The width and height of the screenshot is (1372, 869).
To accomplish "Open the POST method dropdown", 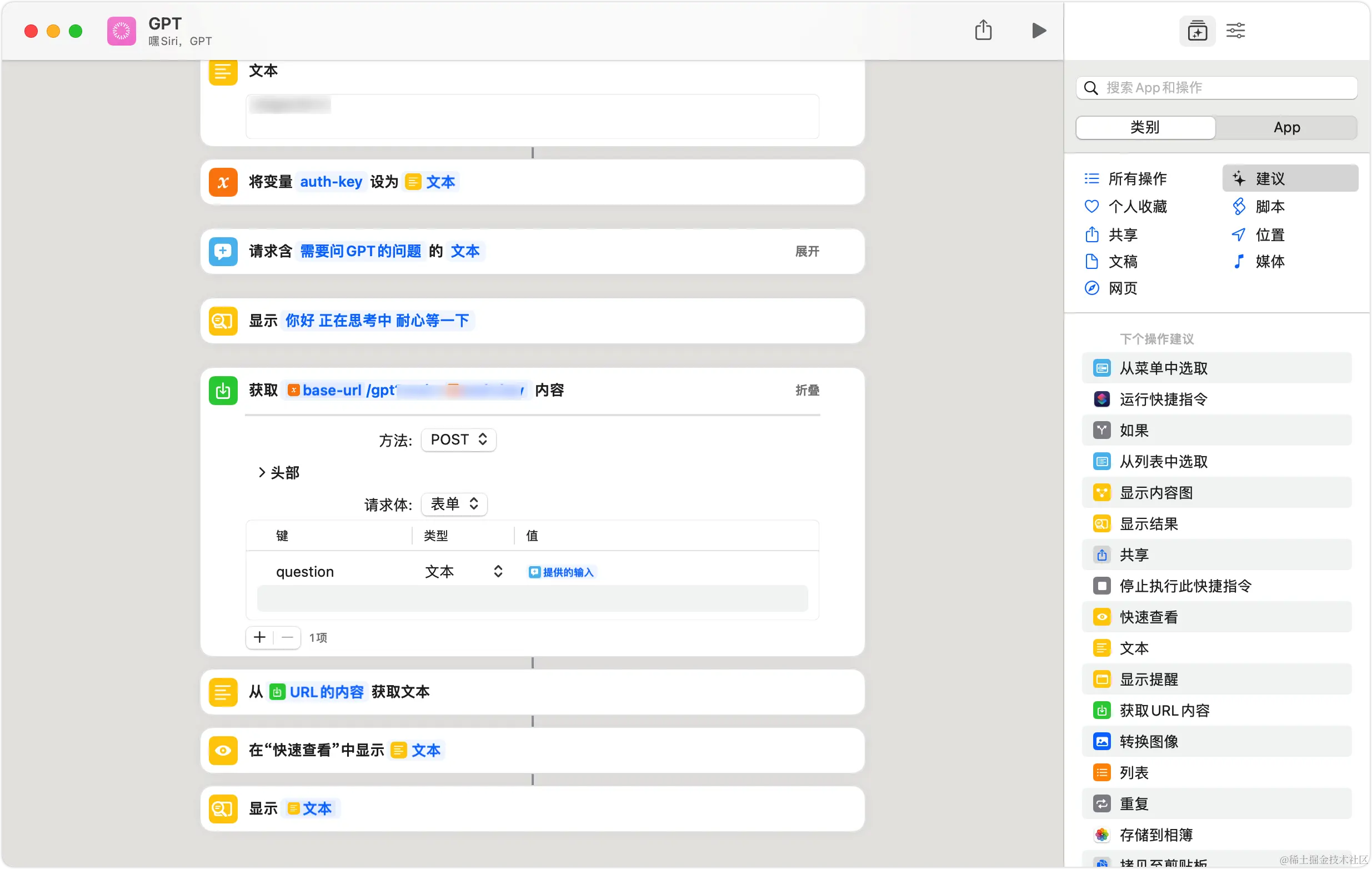I will pyautogui.click(x=458, y=440).
